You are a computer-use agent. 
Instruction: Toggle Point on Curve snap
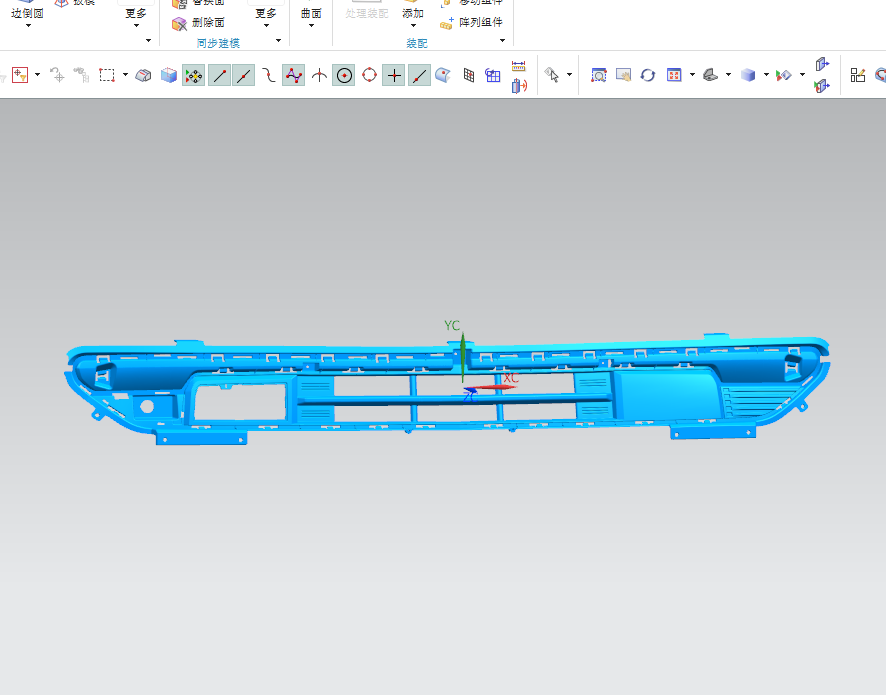[419, 75]
